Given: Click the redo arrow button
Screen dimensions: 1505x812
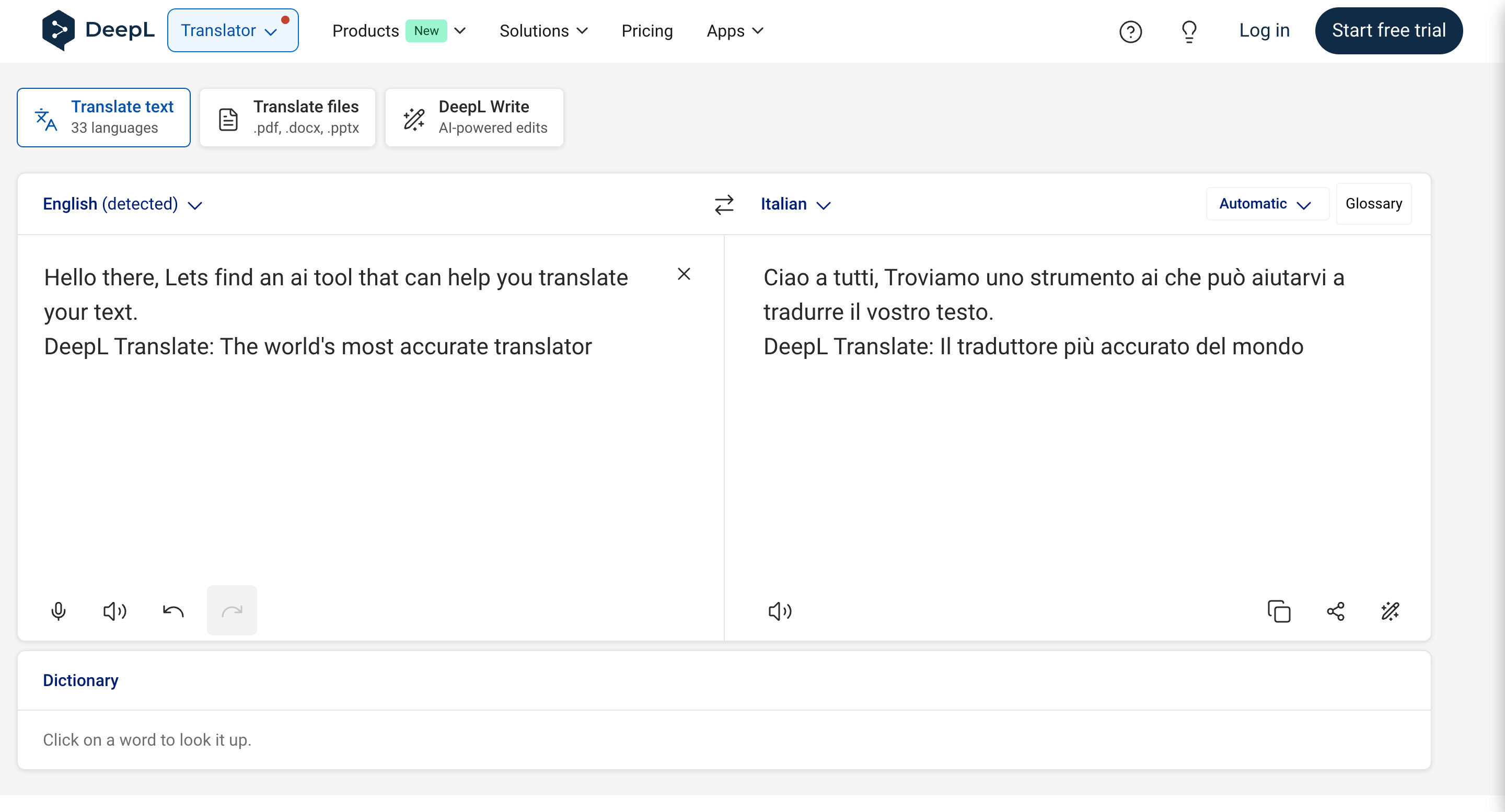Looking at the screenshot, I should 232,610.
